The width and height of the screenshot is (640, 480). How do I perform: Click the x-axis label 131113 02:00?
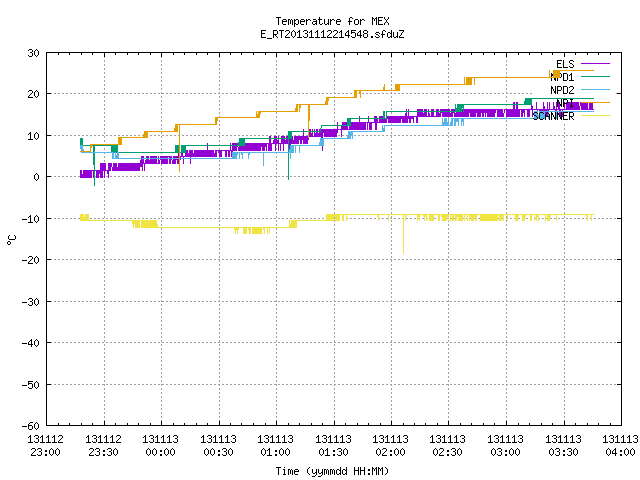coord(391,446)
